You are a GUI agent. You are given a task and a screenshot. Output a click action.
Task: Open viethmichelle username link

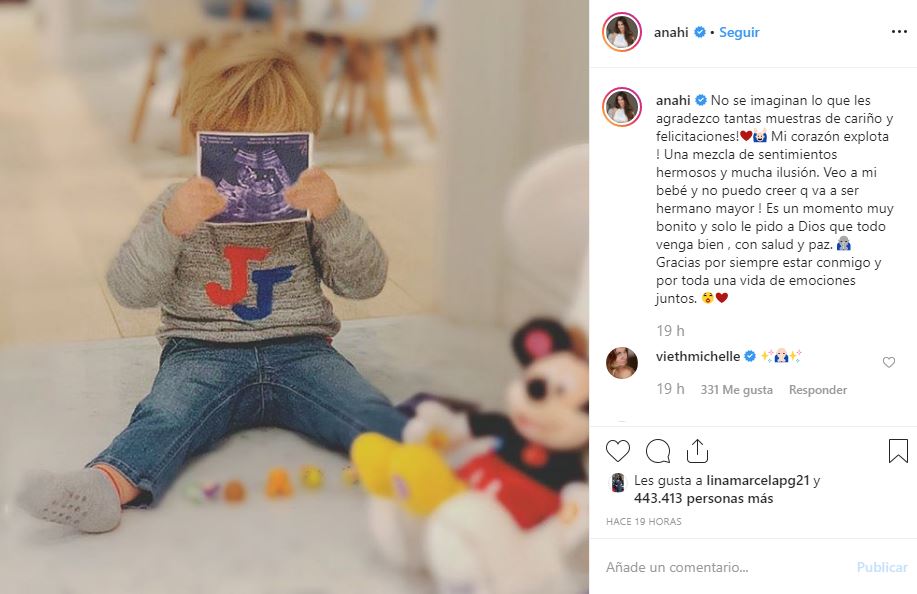698,356
